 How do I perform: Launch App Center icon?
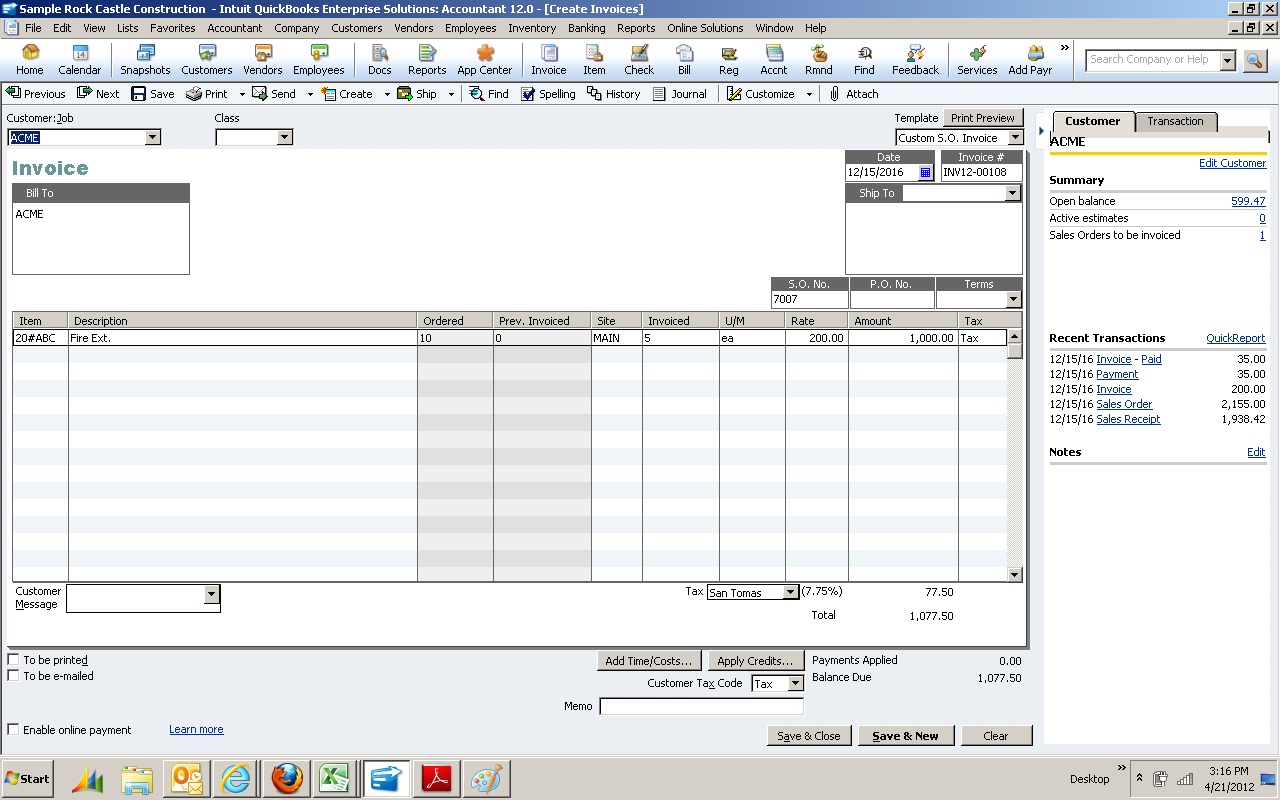click(485, 60)
